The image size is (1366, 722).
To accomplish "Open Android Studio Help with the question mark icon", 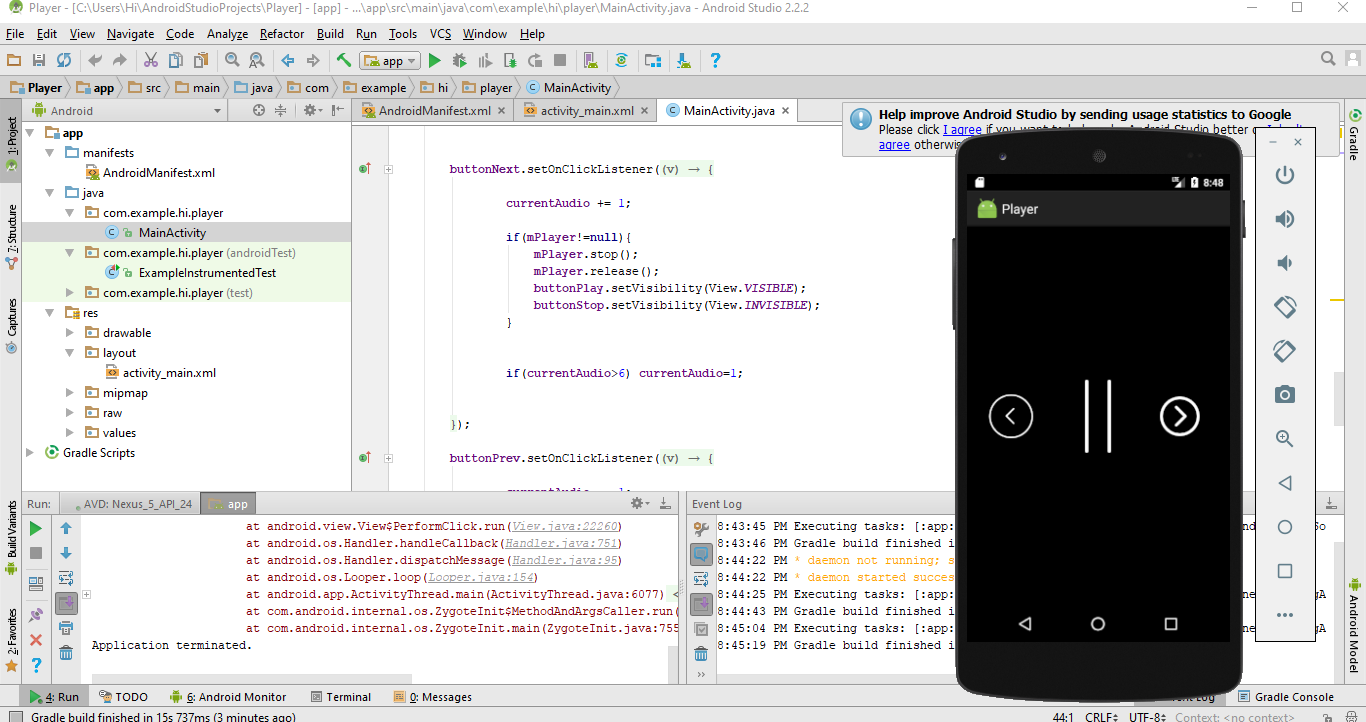I will click(x=716, y=60).
